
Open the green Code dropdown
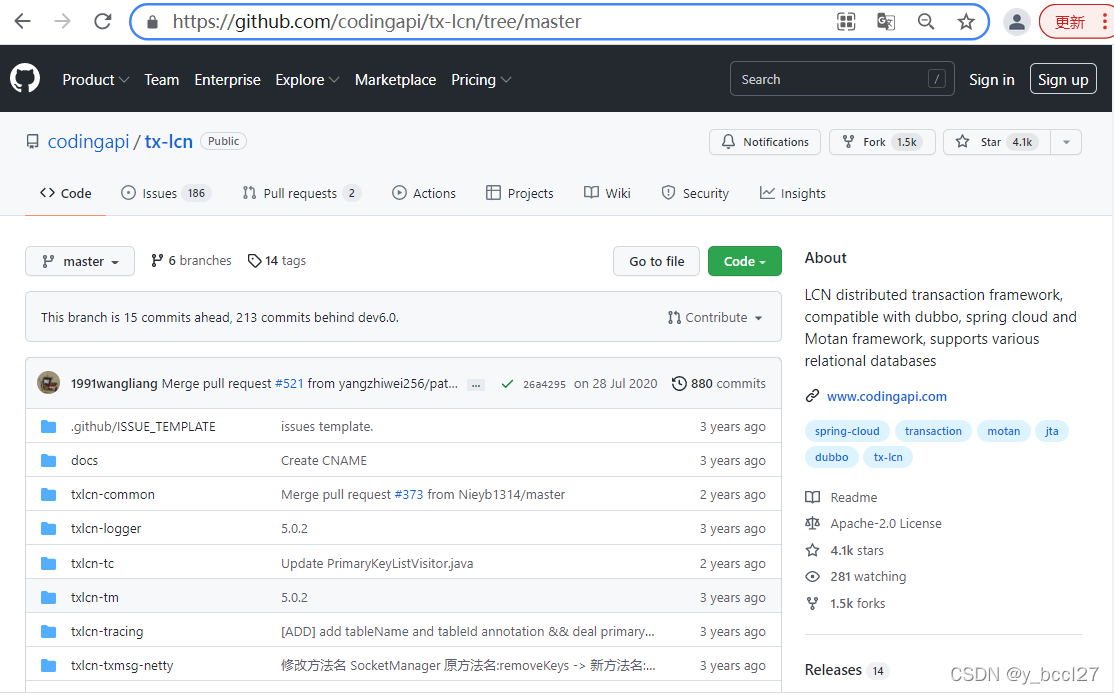[745, 261]
